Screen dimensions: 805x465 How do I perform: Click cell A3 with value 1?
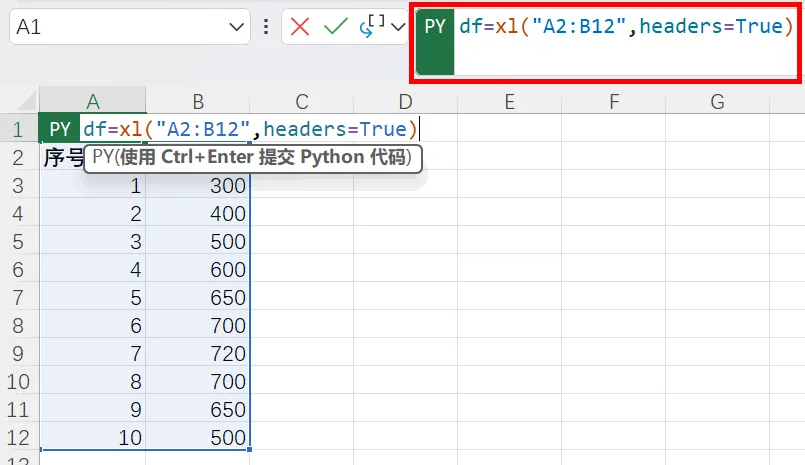tap(93, 185)
